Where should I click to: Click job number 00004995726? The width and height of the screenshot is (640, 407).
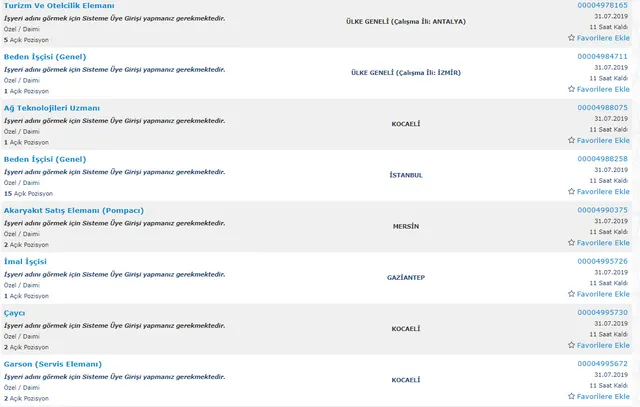point(602,261)
